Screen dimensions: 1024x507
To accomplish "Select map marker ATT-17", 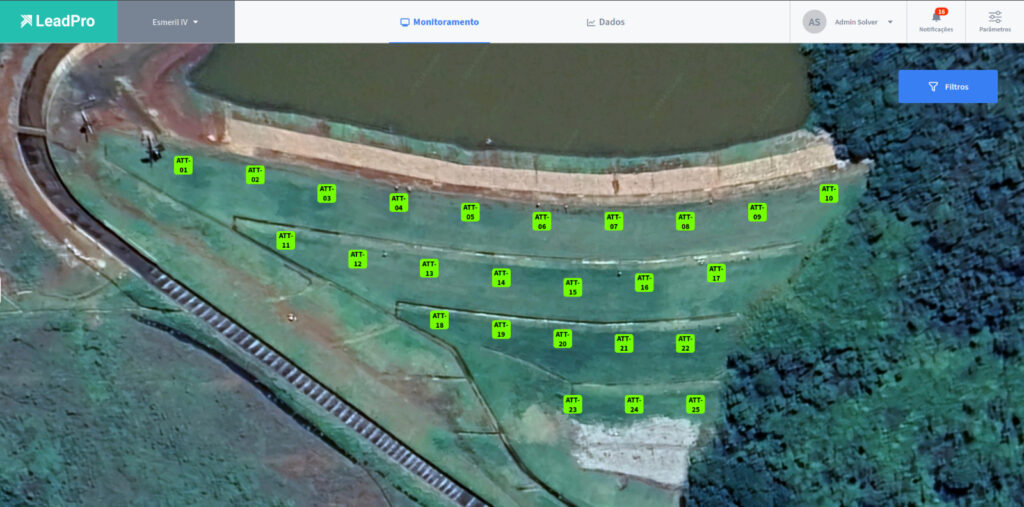I will pos(716,273).
